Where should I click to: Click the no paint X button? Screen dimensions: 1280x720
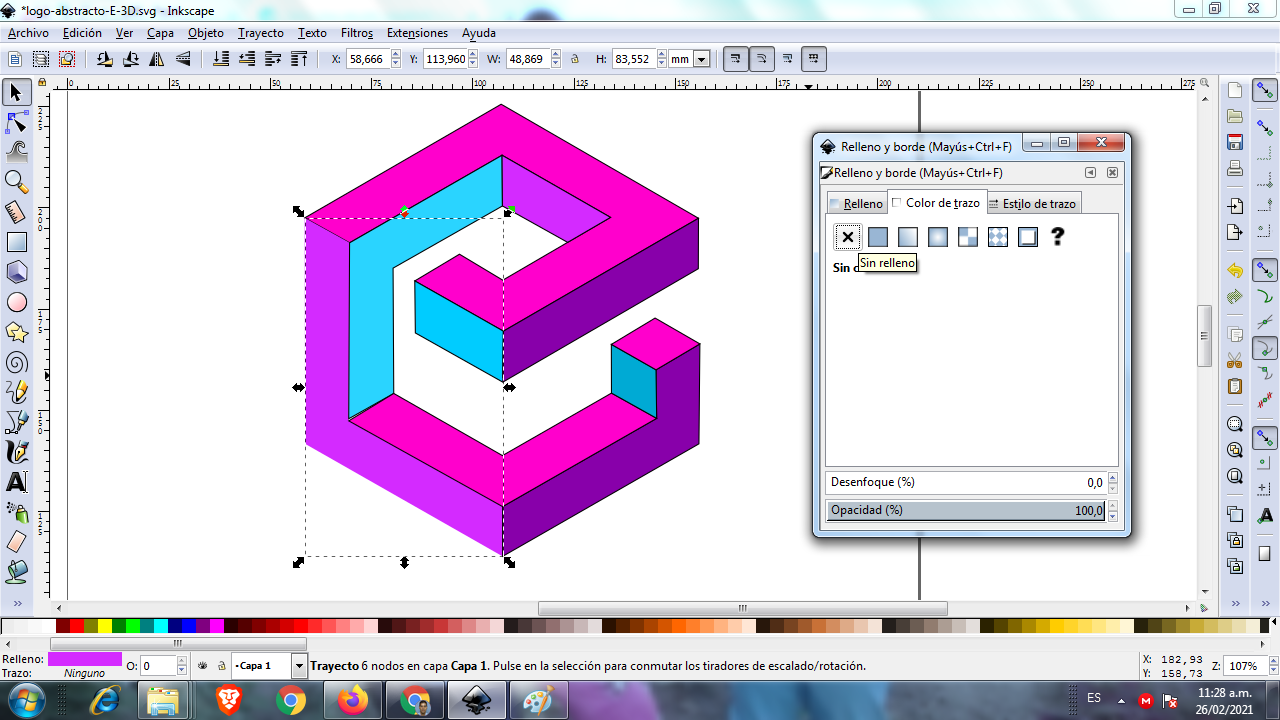pos(847,237)
